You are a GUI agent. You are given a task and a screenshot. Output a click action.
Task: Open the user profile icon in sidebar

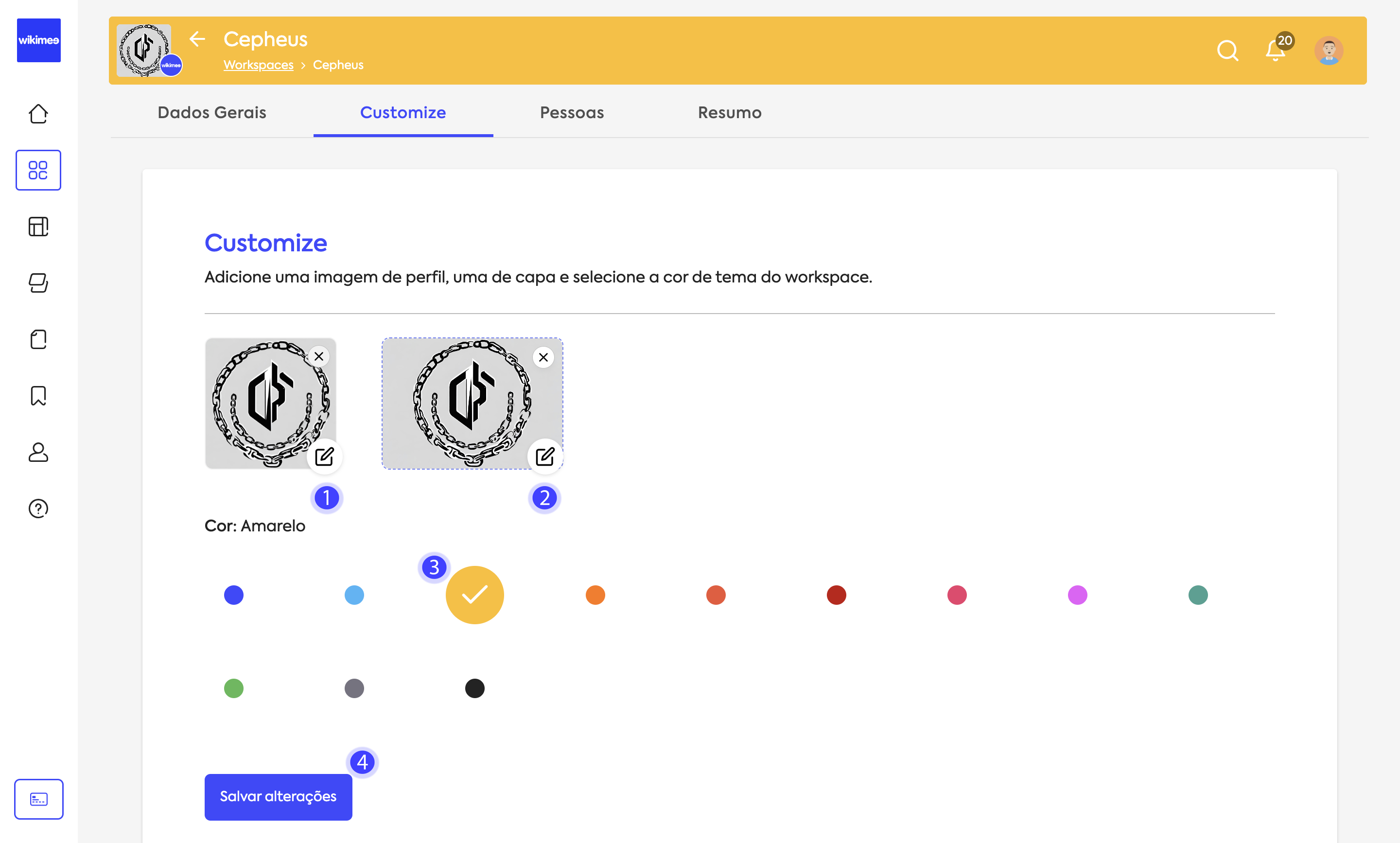[x=38, y=452]
